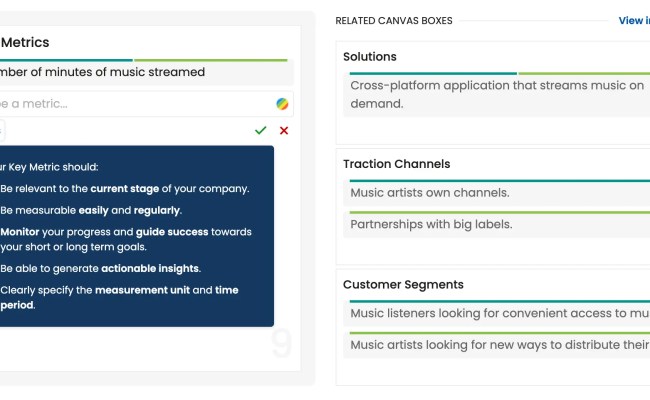Click the 'actionable insights' tip line
650x400 pixels.
pos(100,268)
